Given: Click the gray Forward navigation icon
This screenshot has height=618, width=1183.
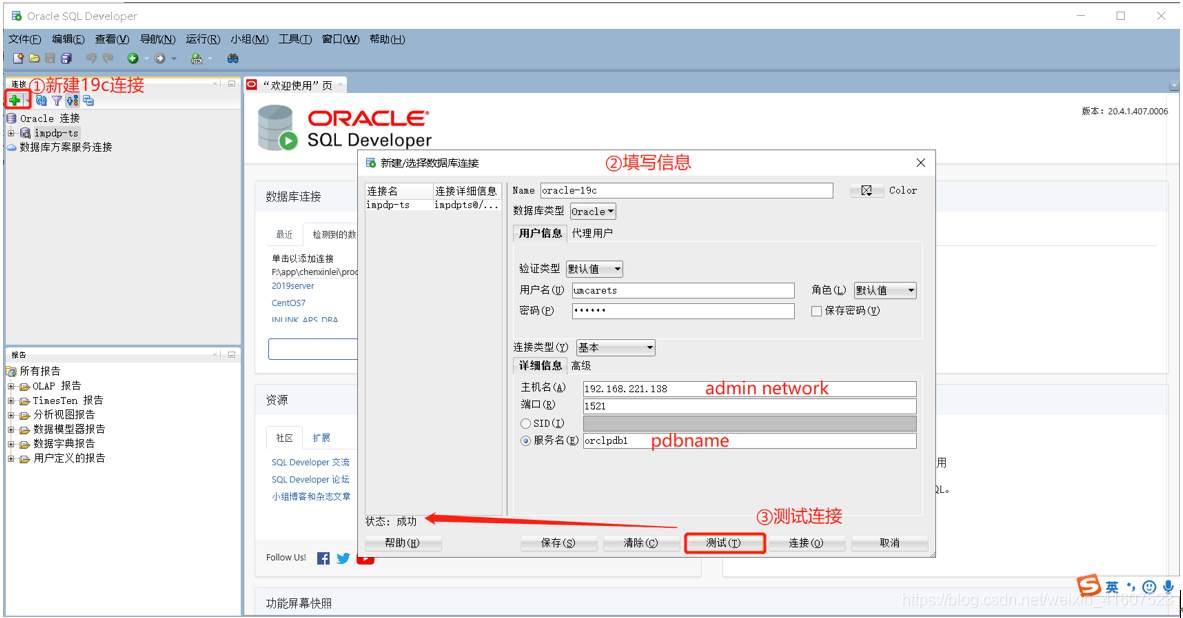Looking at the screenshot, I should (x=160, y=58).
